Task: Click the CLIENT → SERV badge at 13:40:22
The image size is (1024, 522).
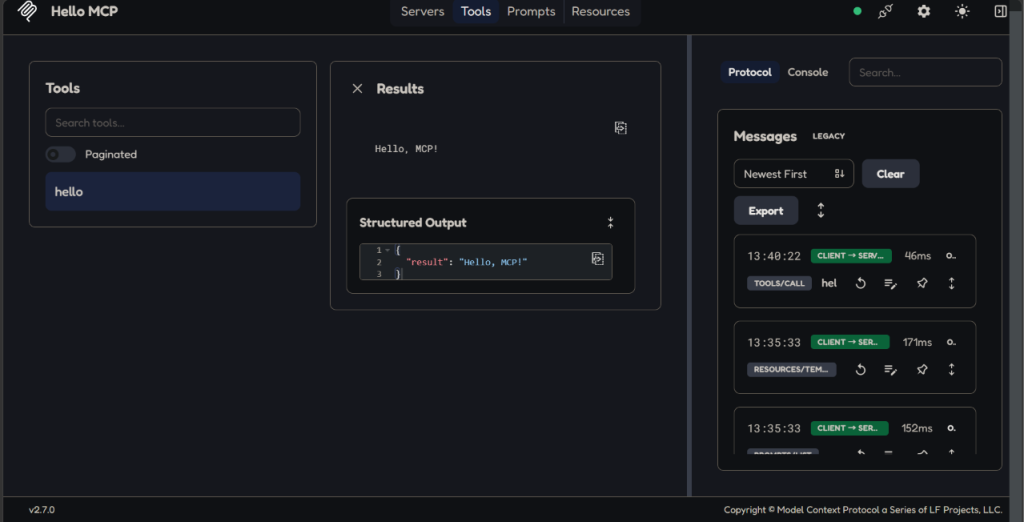Action: 851,256
